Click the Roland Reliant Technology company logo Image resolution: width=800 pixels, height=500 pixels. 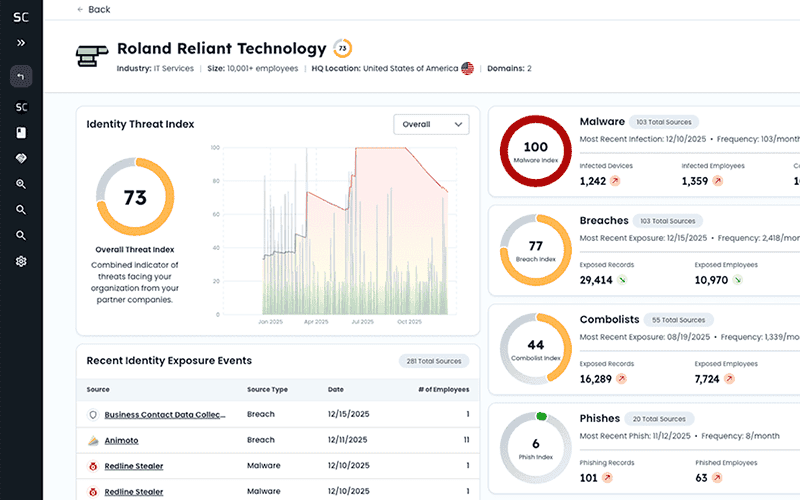point(92,56)
